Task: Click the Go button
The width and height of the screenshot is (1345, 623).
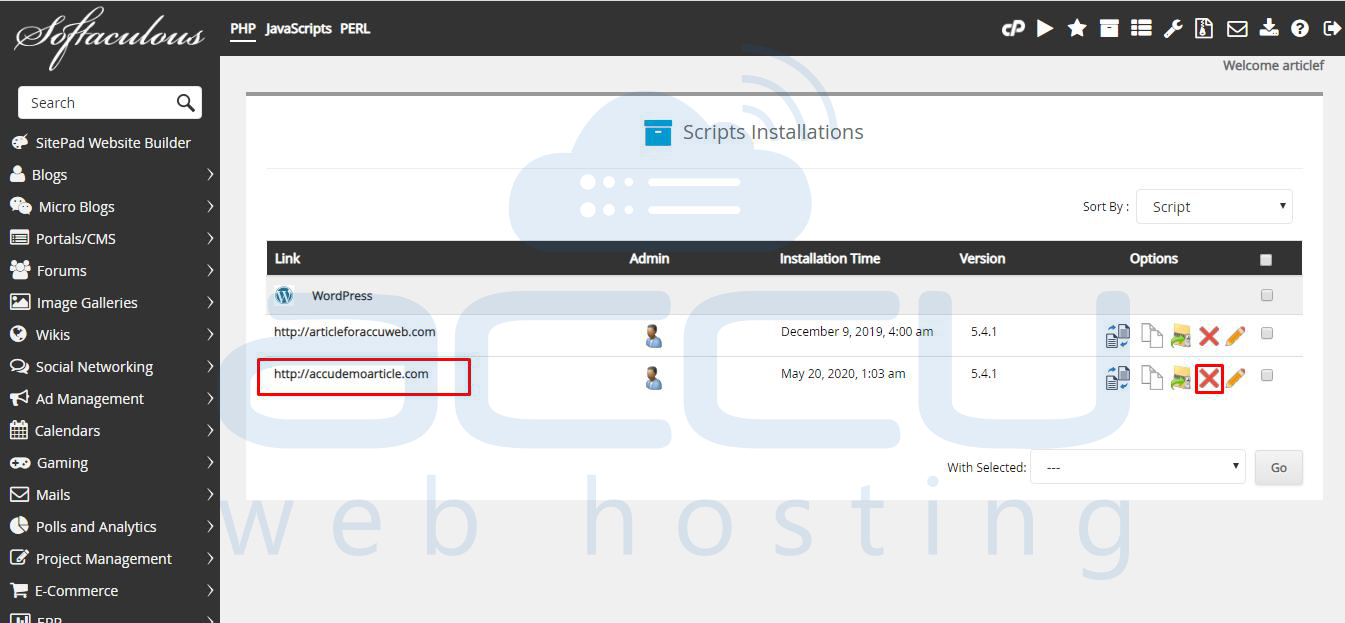Action: pos(1278,467)
